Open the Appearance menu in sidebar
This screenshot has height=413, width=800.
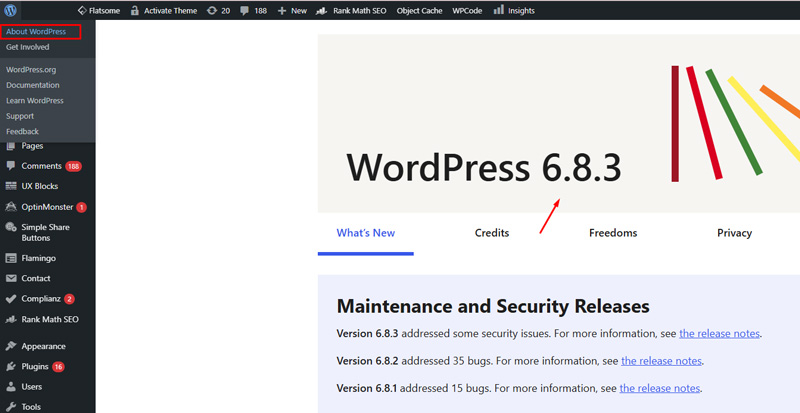[x=43, y=346]
